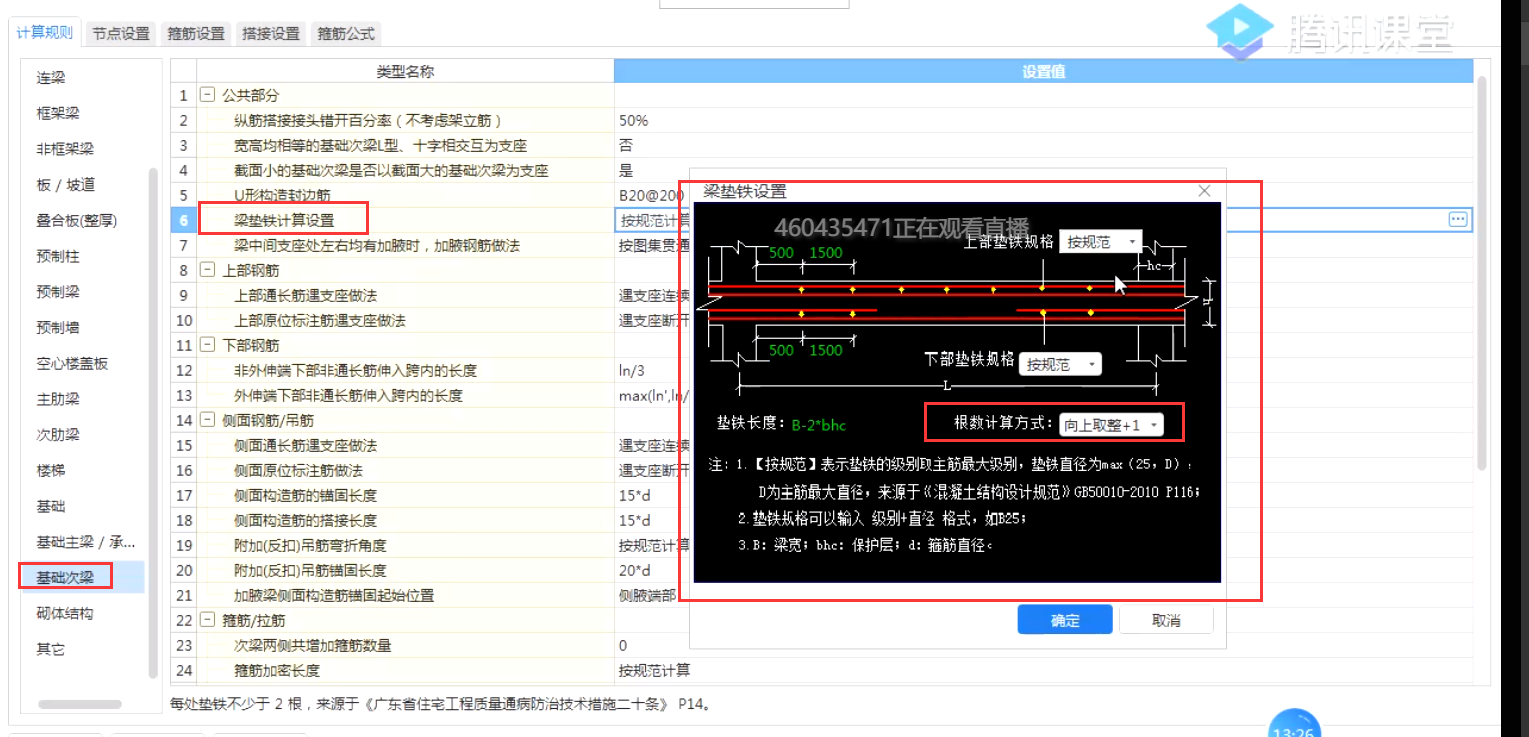Open the 上部垫铁规格 dropdown
This screenshot has width=1529, height=737.
[1099, 241]
